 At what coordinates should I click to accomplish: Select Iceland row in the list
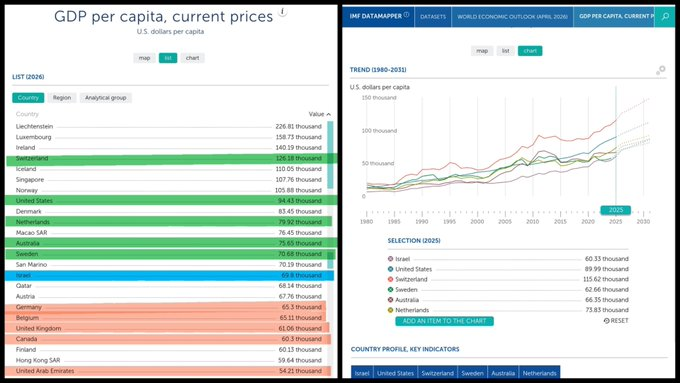[x=169, y=169]
